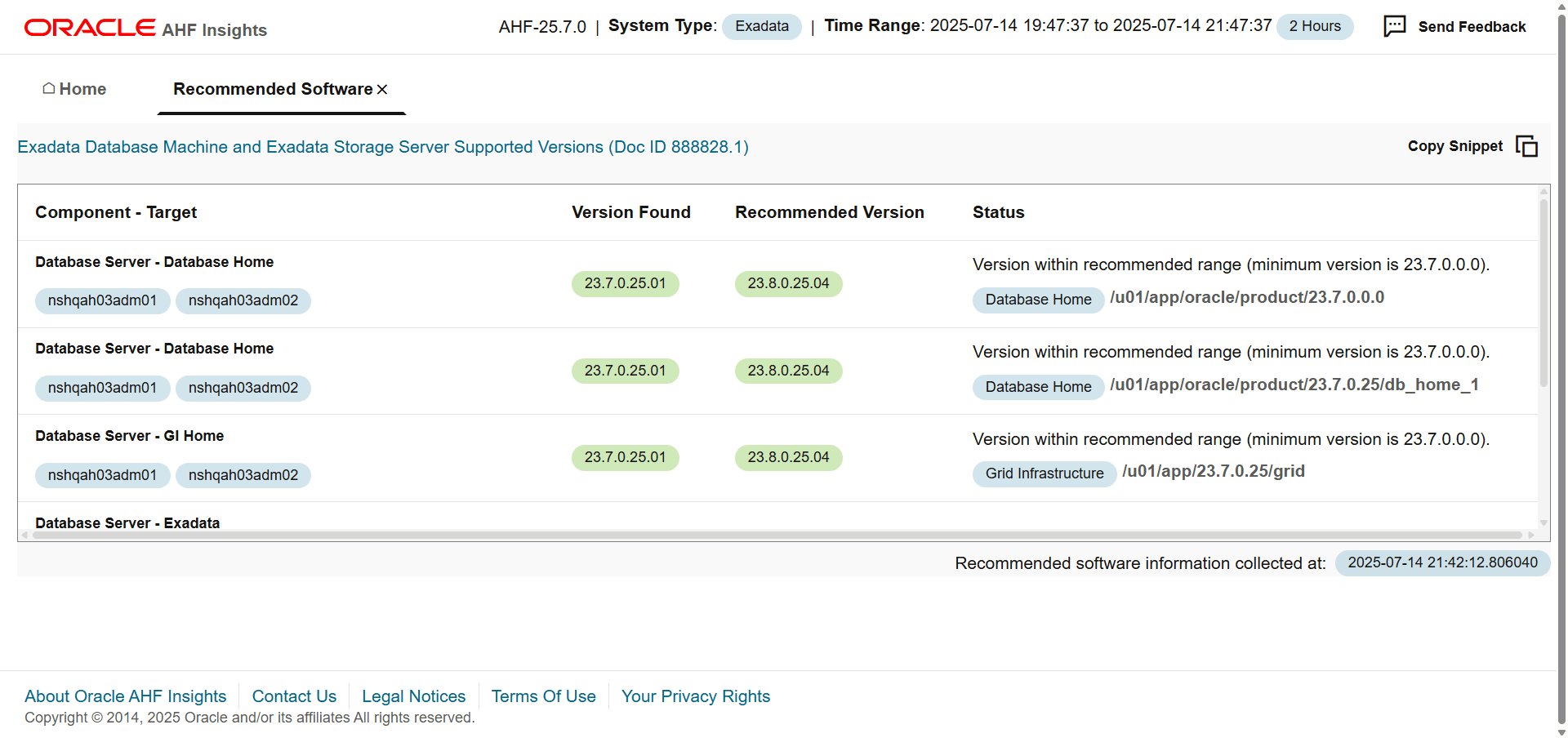
Task: Click the Copy Snippet label
Action: [x=1454, y=146]
